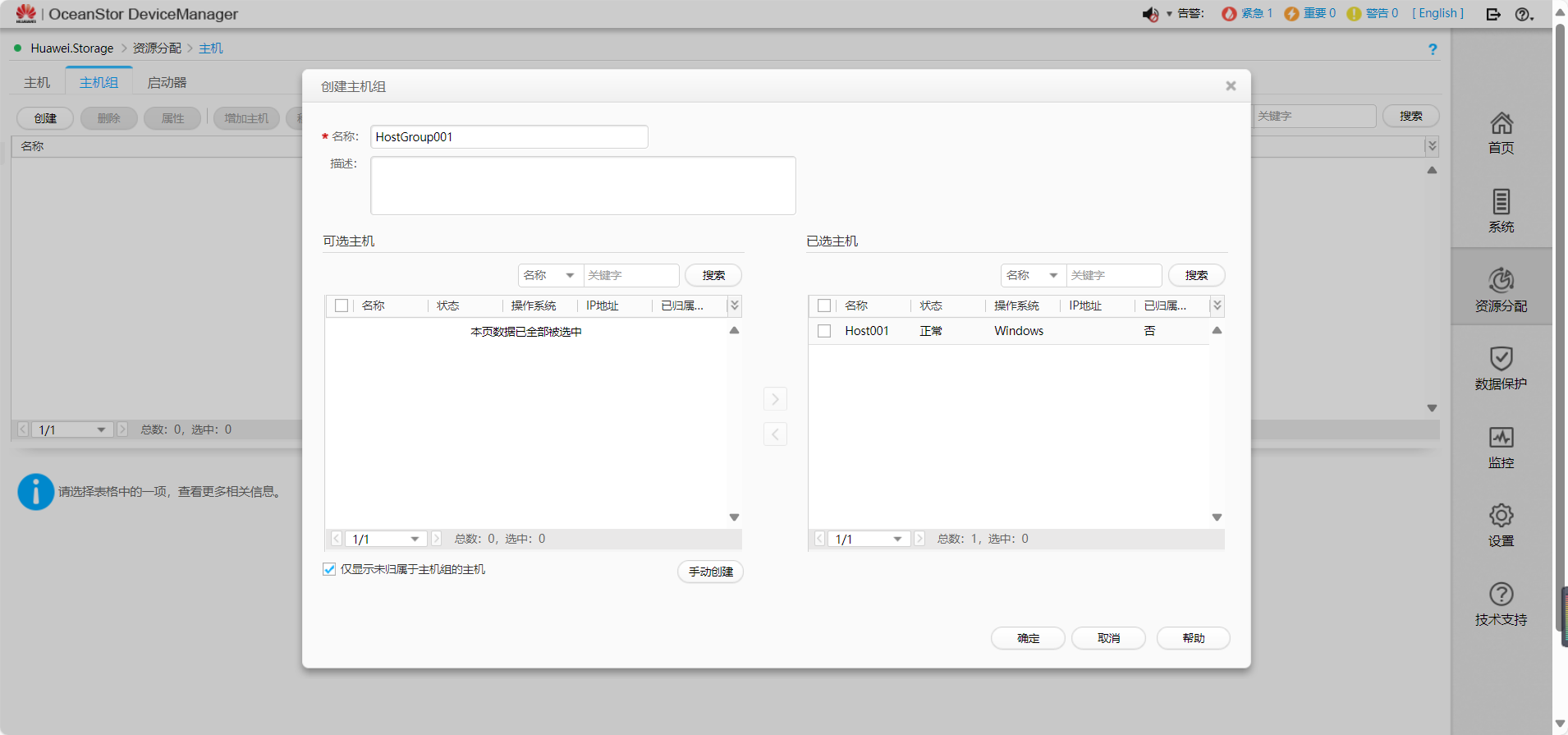Open the 系统 system icon in sidebar

coord(1501,211)
